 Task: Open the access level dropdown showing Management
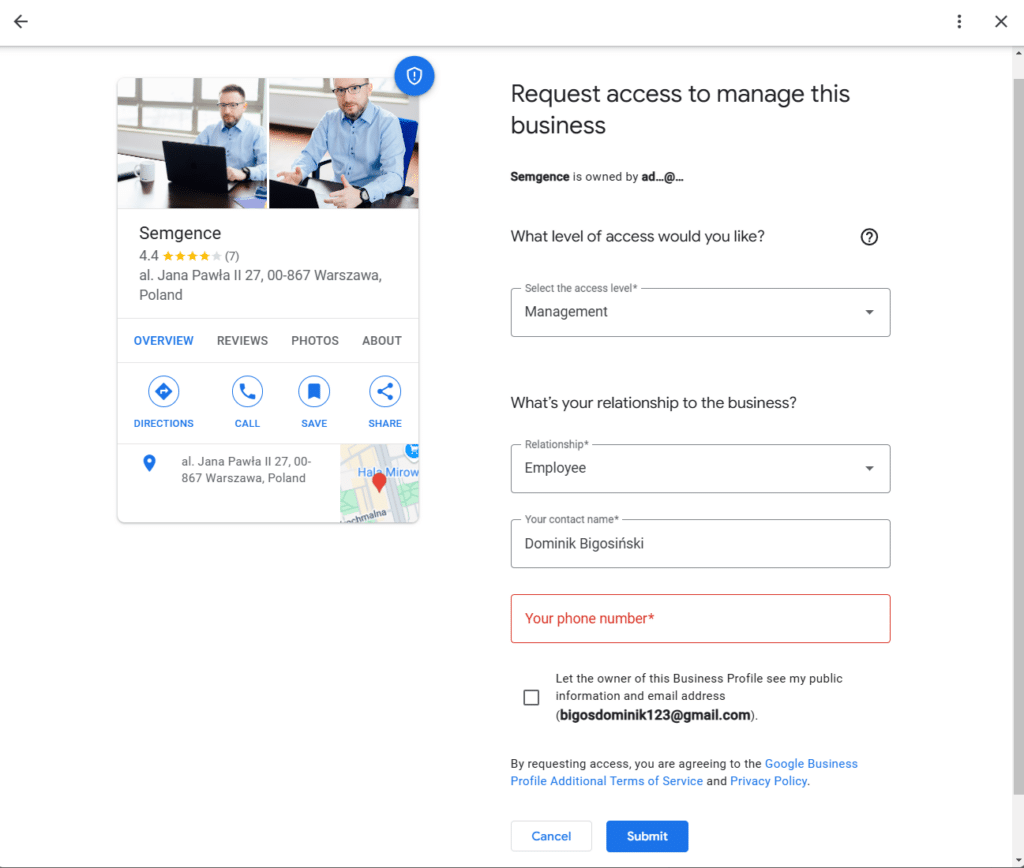click(x=700, y=312)
